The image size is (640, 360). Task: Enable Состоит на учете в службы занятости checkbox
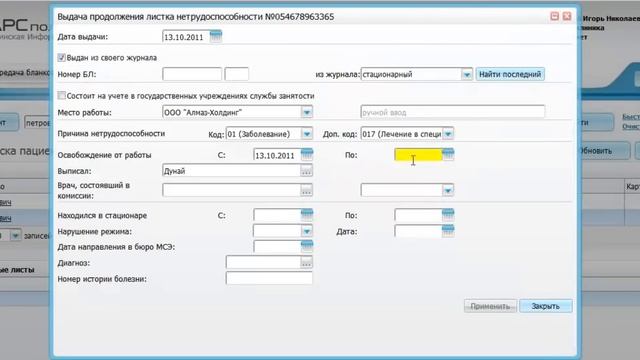coord(62,96)
